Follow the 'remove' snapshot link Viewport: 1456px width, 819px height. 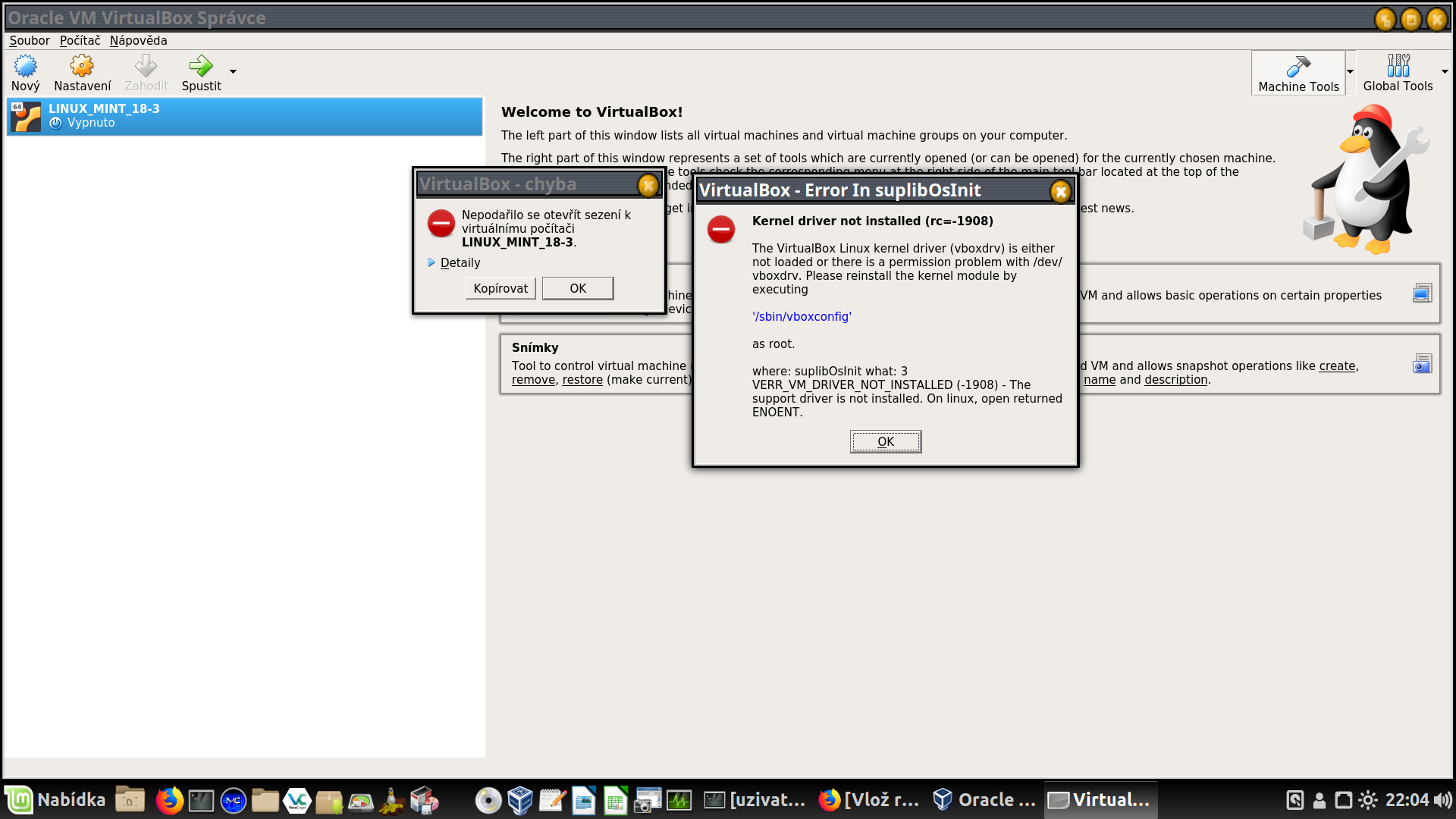533,380
